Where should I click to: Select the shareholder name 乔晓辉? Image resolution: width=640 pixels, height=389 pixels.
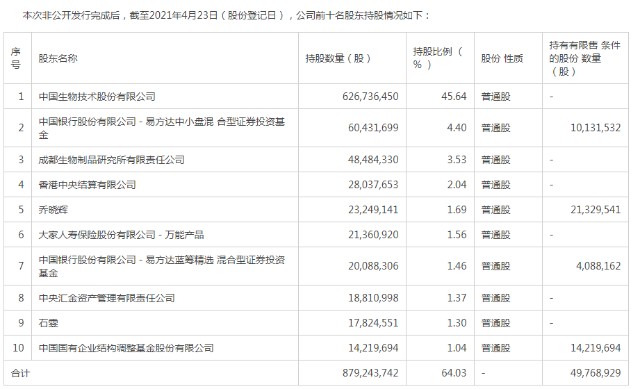pyautogui.click(x=53, y=210)
